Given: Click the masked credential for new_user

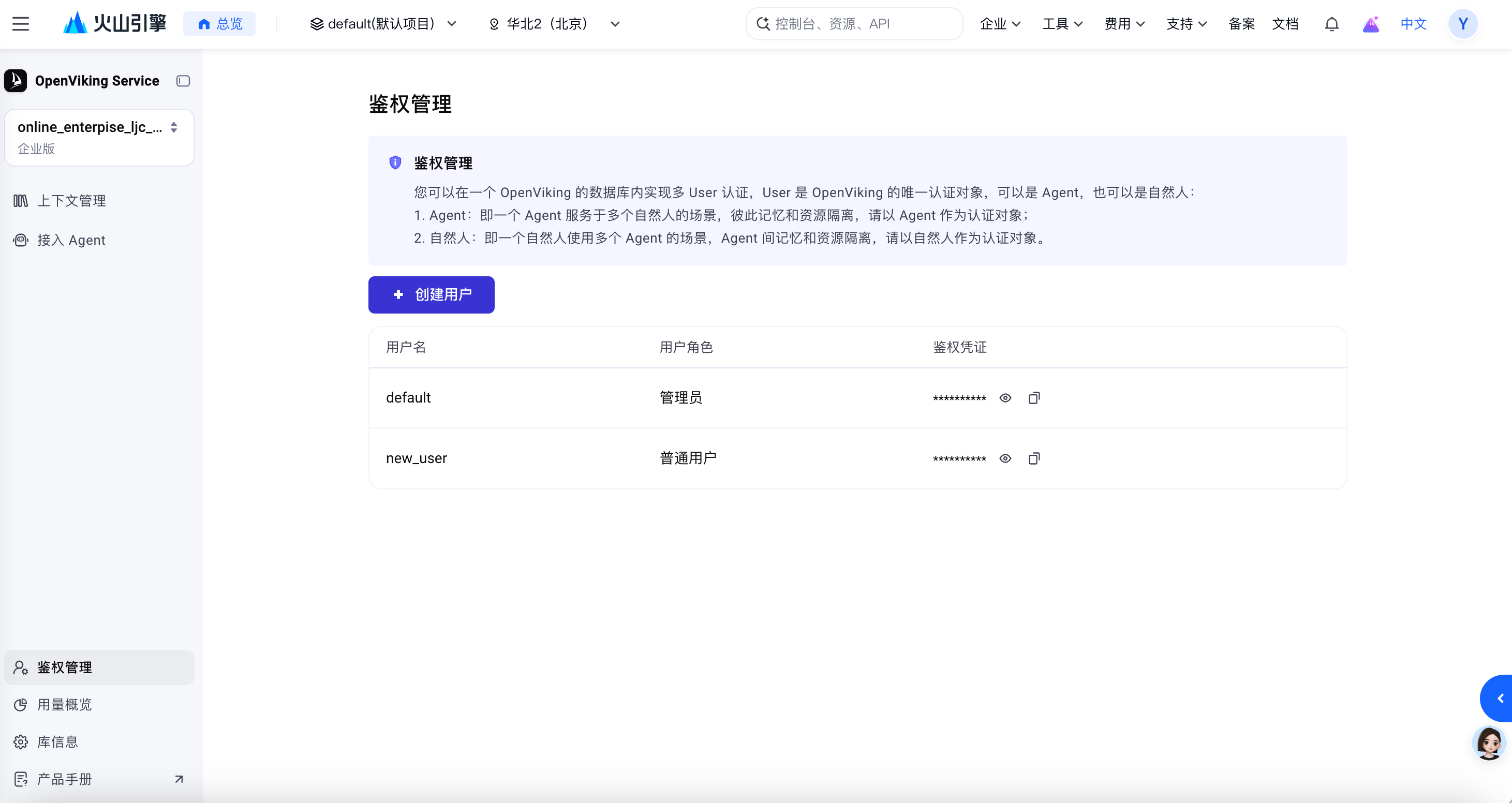Looking at the screenshot, I should click(960, 459).
